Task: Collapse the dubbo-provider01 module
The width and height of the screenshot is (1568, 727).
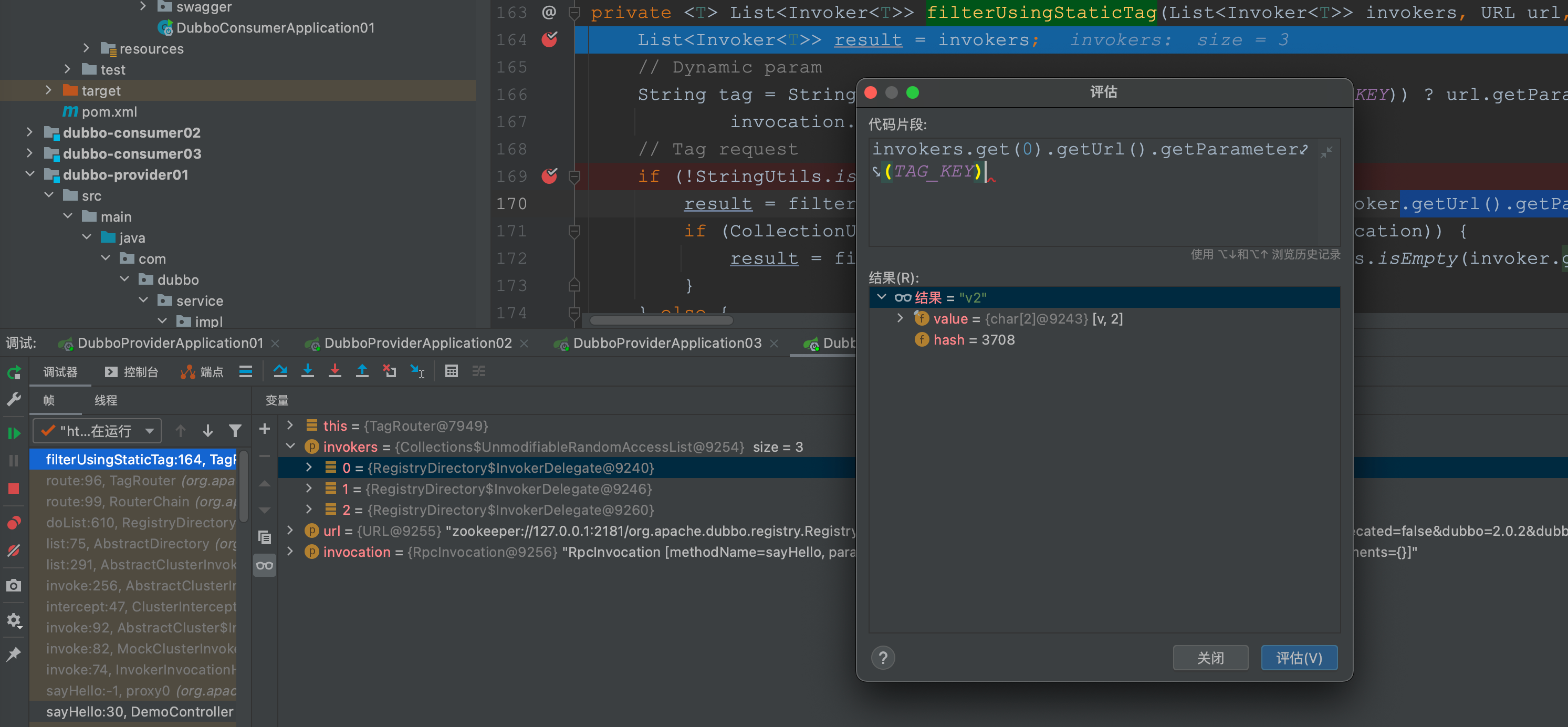Action: pyautogui.click(x=29, y=174)
